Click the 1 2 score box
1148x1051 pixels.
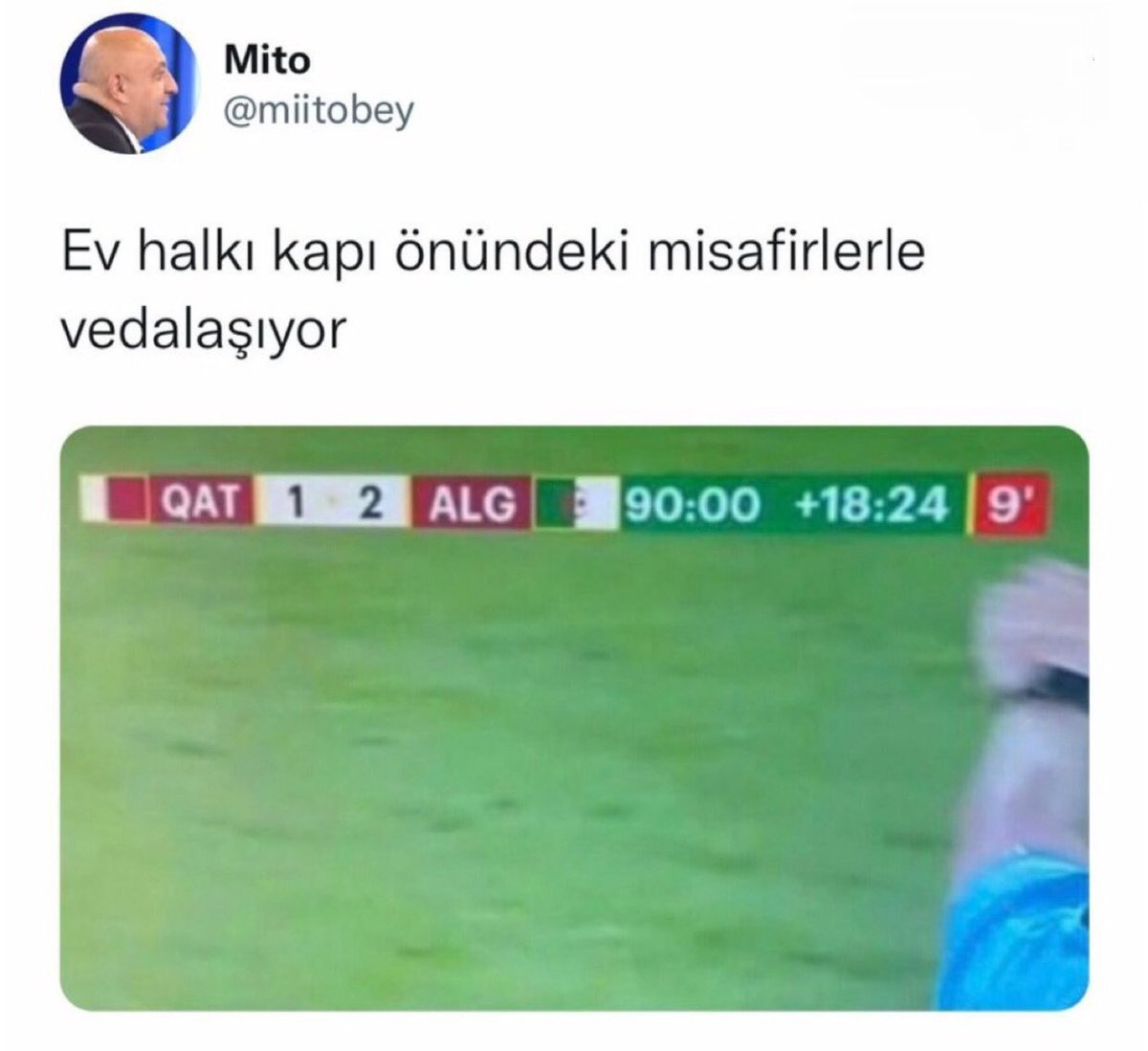332,502
